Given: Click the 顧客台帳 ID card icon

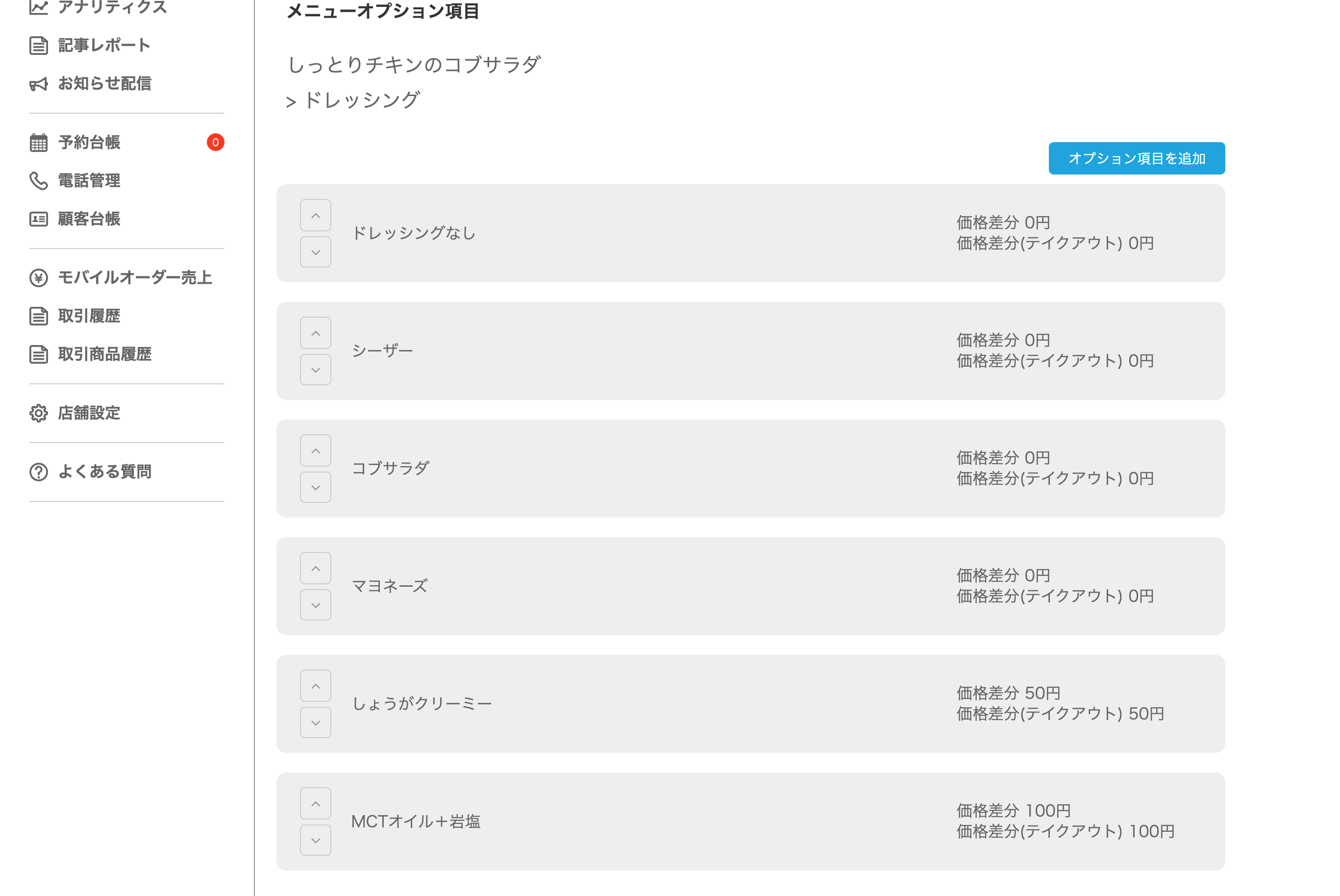Looking at the screenshot, I should (x=38, y=219).
